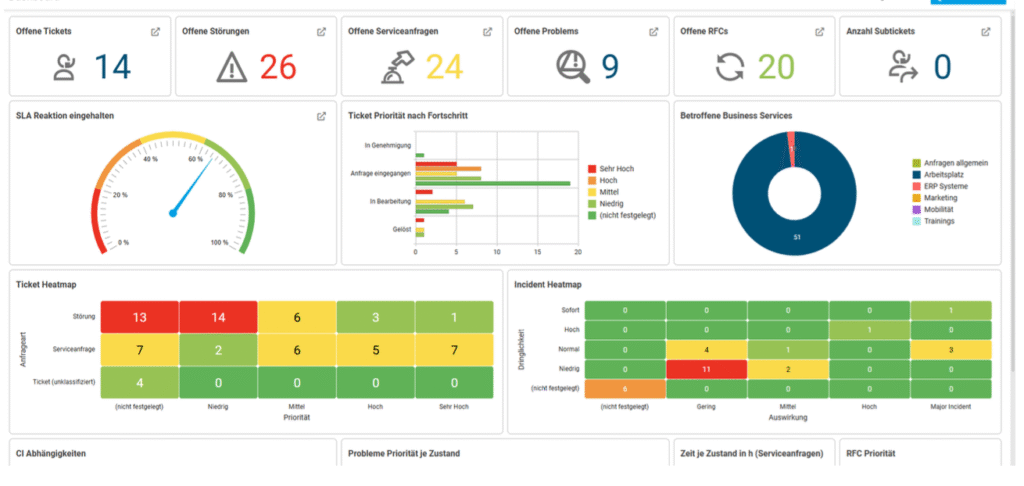The image size is (1024, 486).
Task: Open Offene Problems external link icon
Action: (x=654, y=31)
